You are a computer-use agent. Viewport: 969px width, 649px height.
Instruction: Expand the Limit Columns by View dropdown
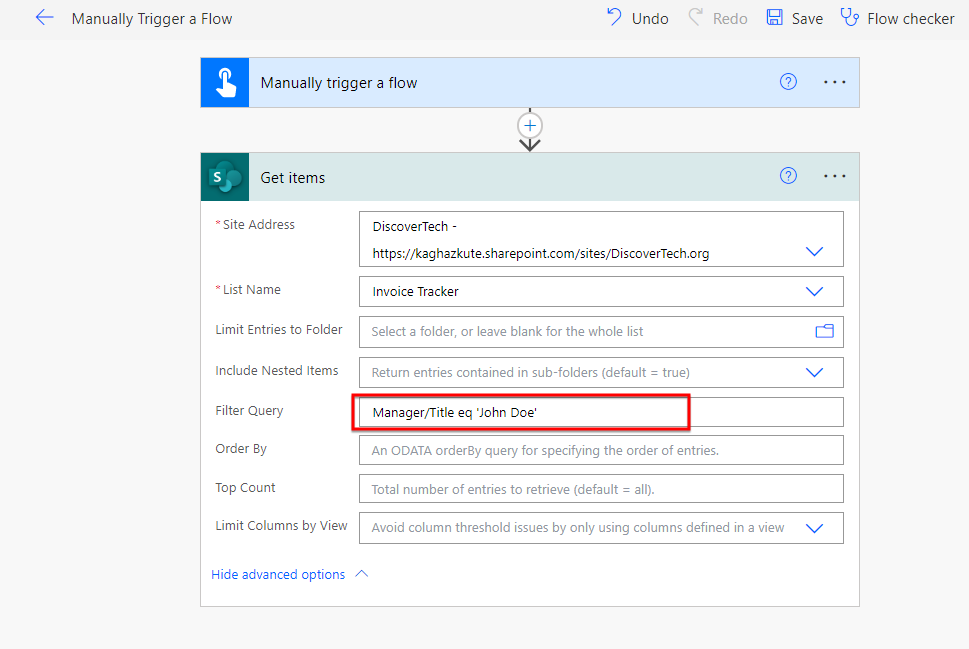coord(815,528)
